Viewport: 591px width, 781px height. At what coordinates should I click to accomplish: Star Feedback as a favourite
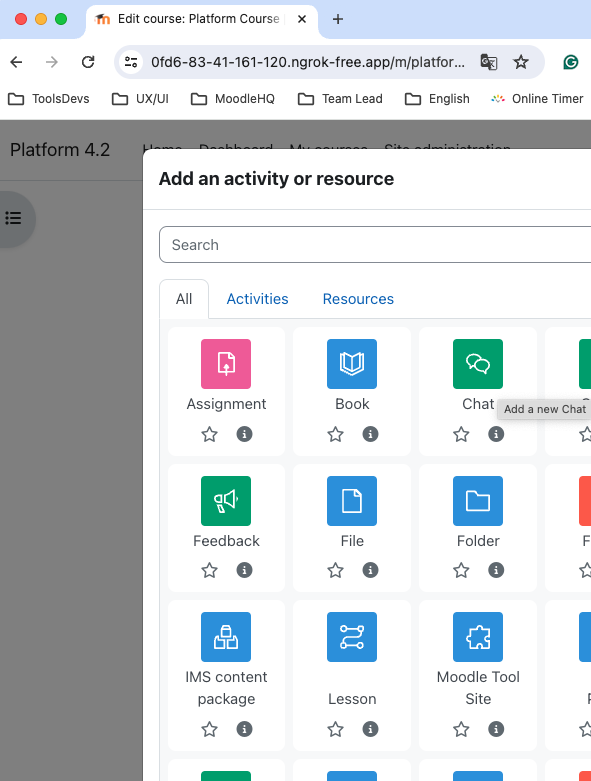pos(210,570)
